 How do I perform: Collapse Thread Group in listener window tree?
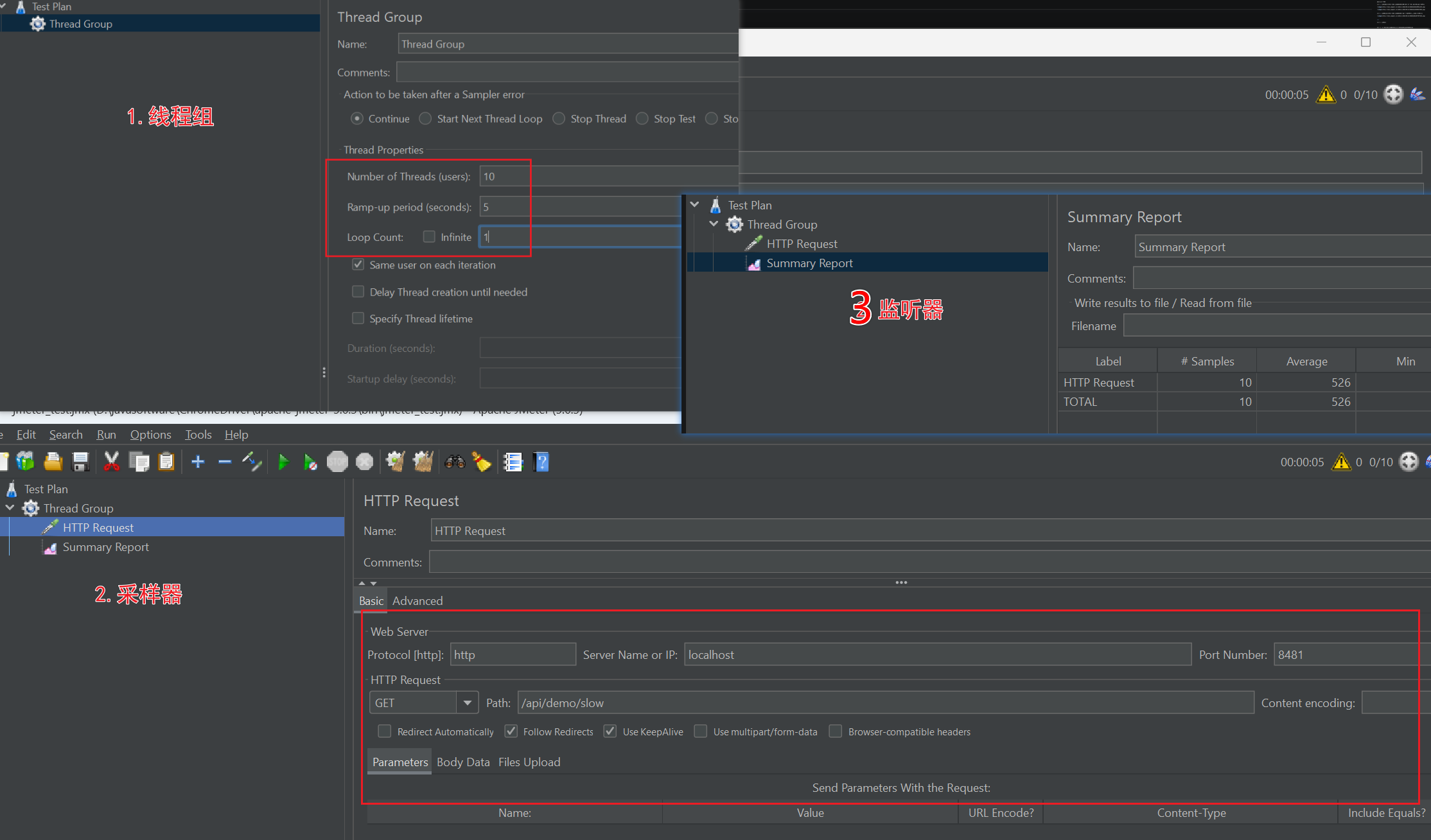point(714,223)
